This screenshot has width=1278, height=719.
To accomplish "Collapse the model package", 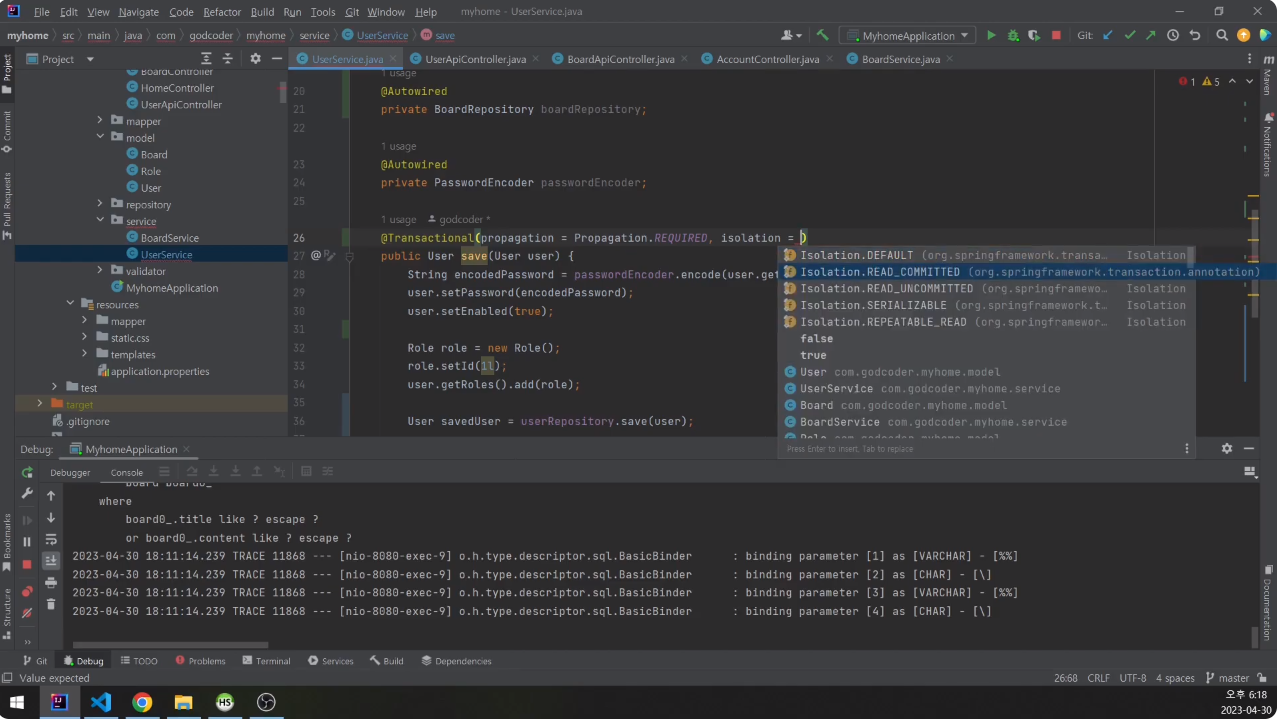I will click(100, 138).
